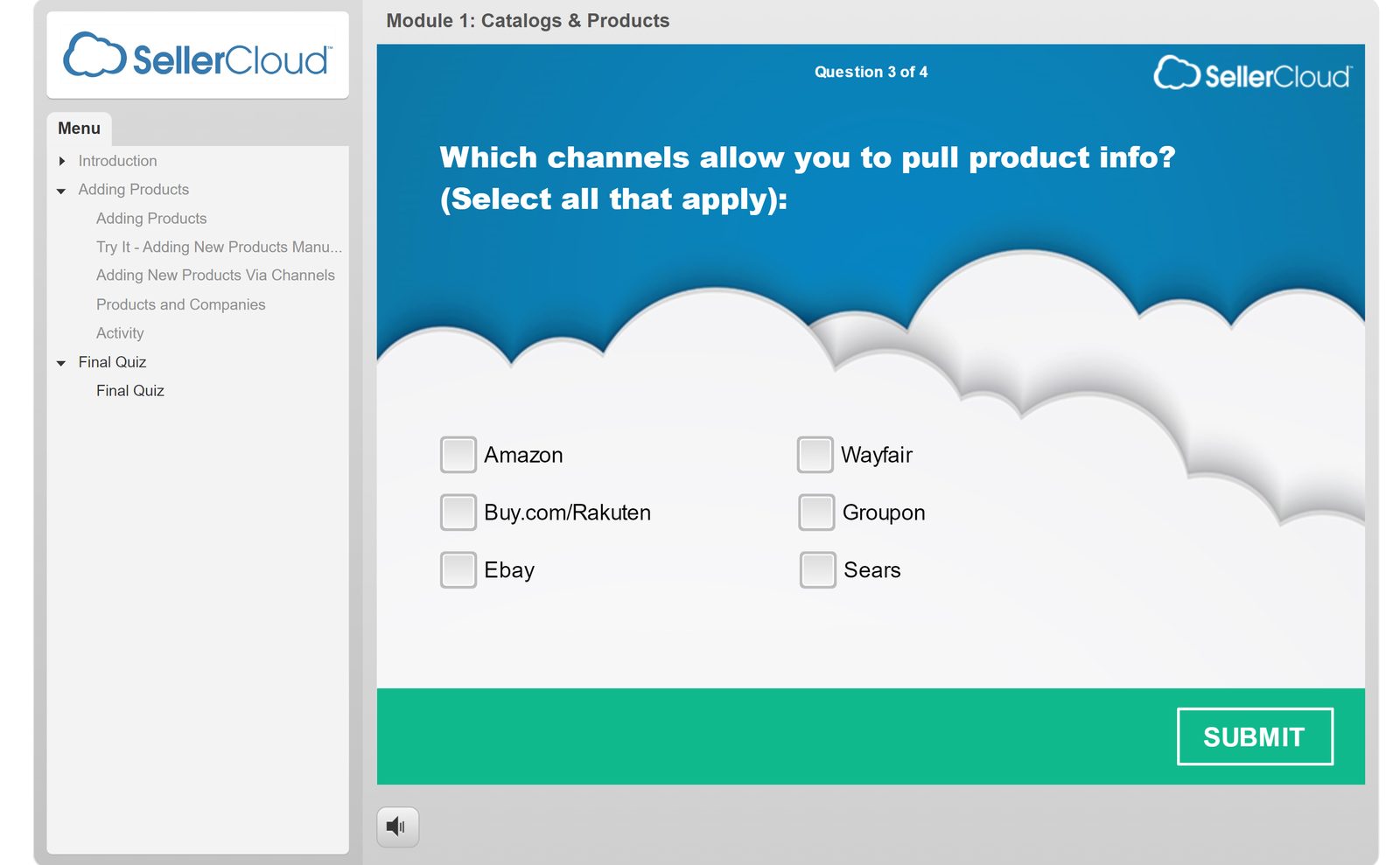Submit the quiz answer
Screen dimensions: 1400x865
tap(1255, 736)
